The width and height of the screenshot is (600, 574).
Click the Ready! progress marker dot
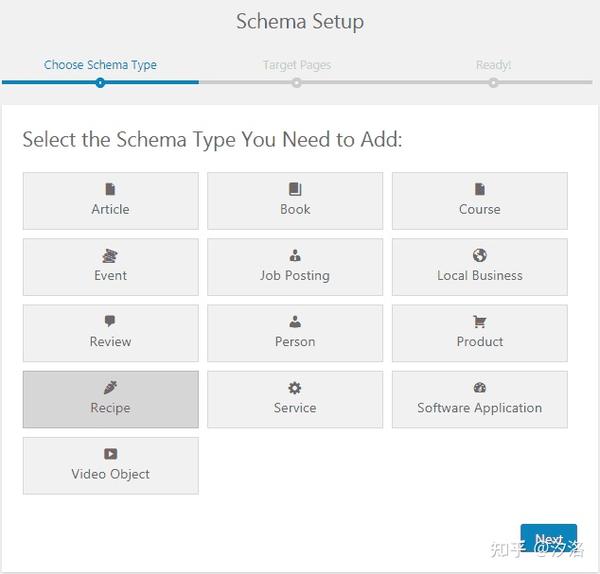click(493, 83)
